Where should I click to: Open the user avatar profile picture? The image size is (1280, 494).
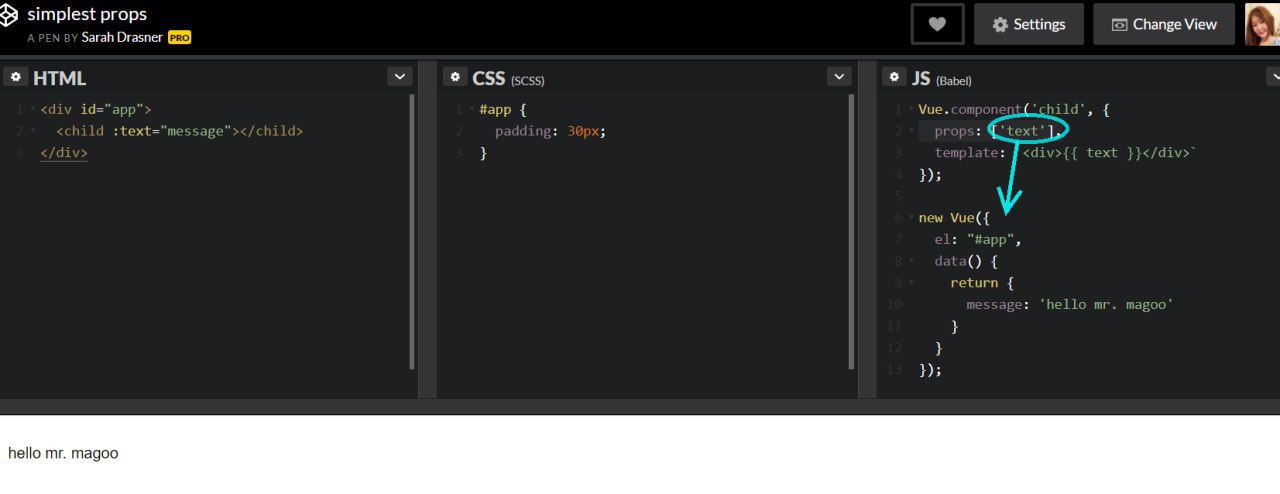pos(1262,24)
